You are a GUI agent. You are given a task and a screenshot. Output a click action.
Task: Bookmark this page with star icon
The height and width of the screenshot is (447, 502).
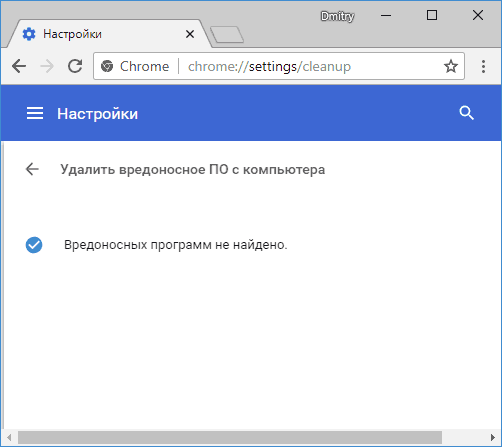[451, 66]
